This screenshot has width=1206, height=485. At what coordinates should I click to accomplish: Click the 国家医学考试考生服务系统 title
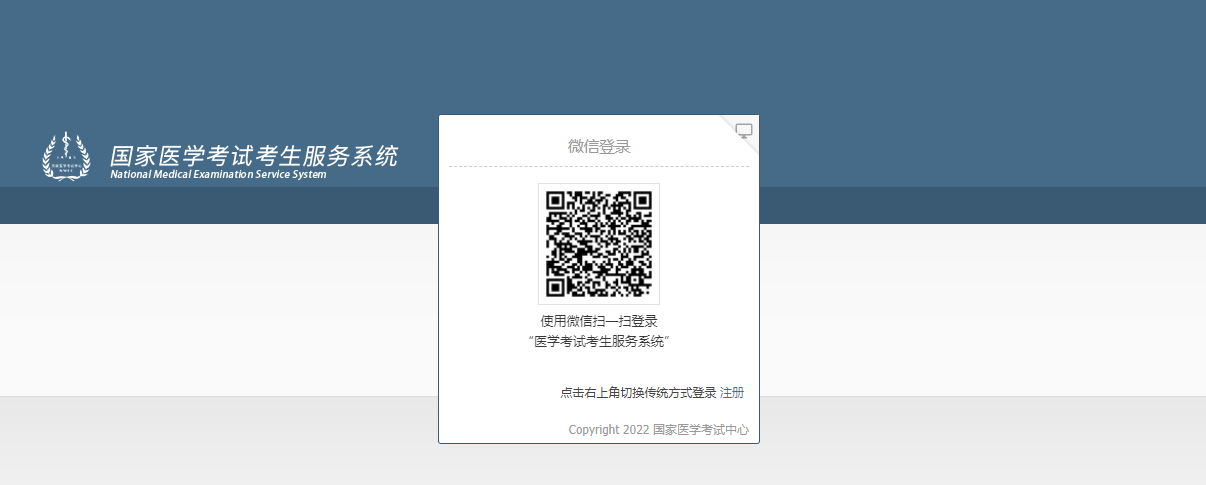(254, 156)
